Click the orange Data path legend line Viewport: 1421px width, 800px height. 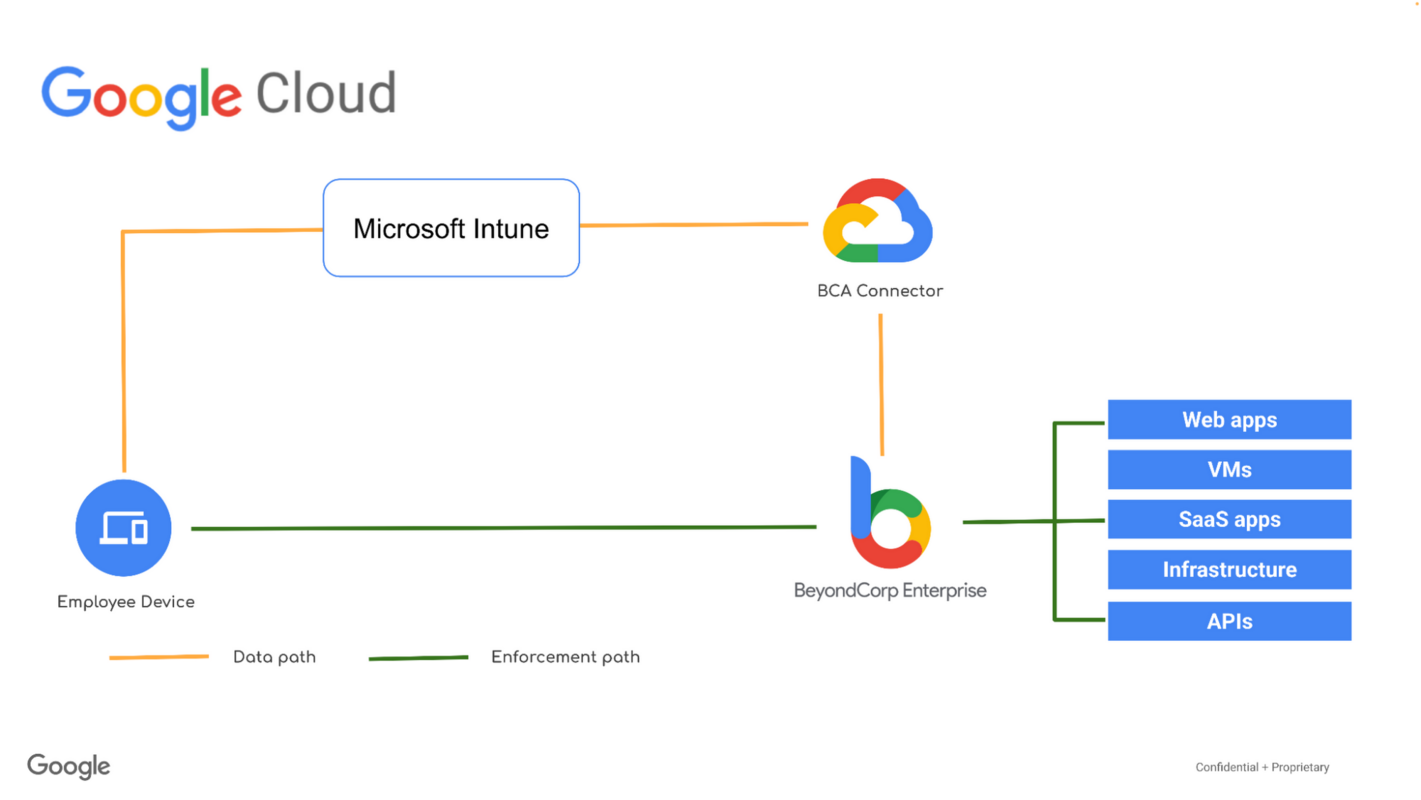(159, 656)
